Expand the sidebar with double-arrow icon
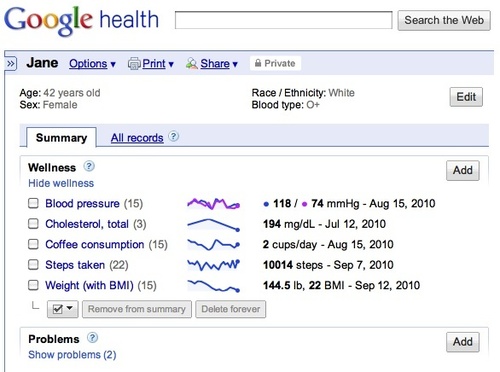Image resolution: width=500 pixels, height=372 pixels. click(11, 63)
